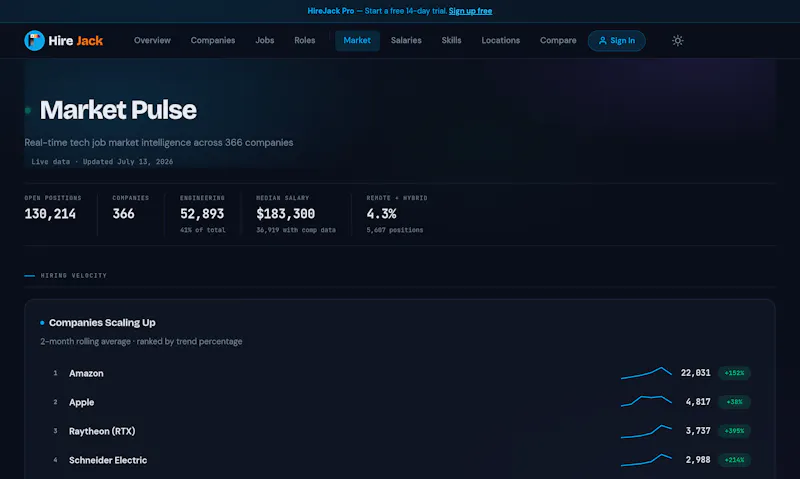Click the +214% badge for Schneider Electric
This screenshot has height=479, width=800.
click(x=734, y=460)
